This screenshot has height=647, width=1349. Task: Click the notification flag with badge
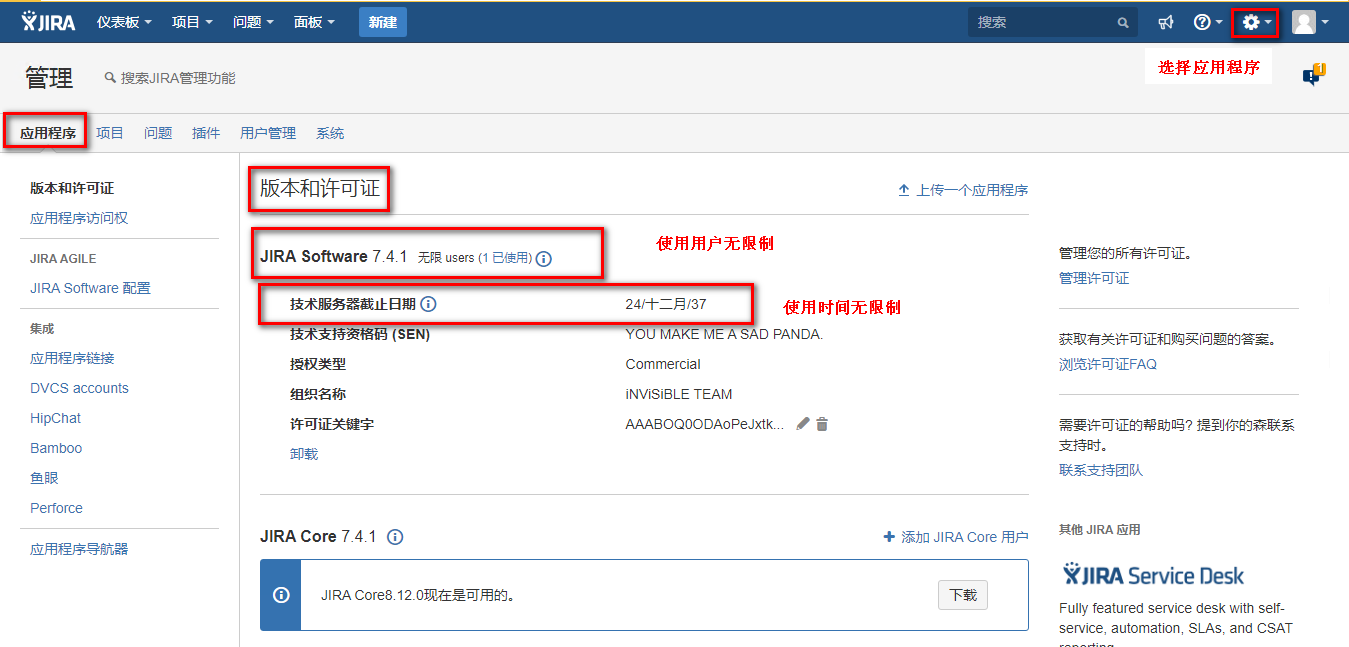(x=1313, y=74)
